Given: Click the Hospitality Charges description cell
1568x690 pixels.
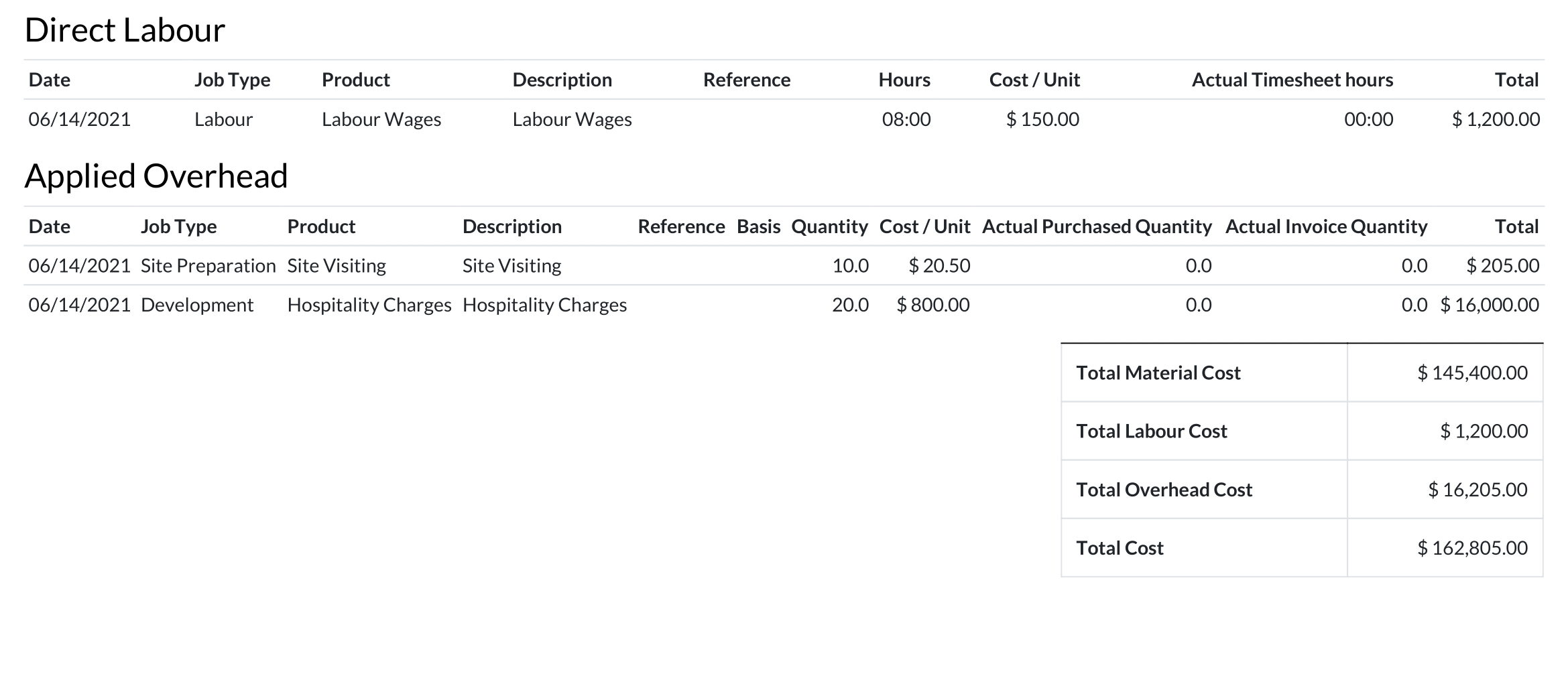Looking at the screenshot, I should (x=545, y=305).
